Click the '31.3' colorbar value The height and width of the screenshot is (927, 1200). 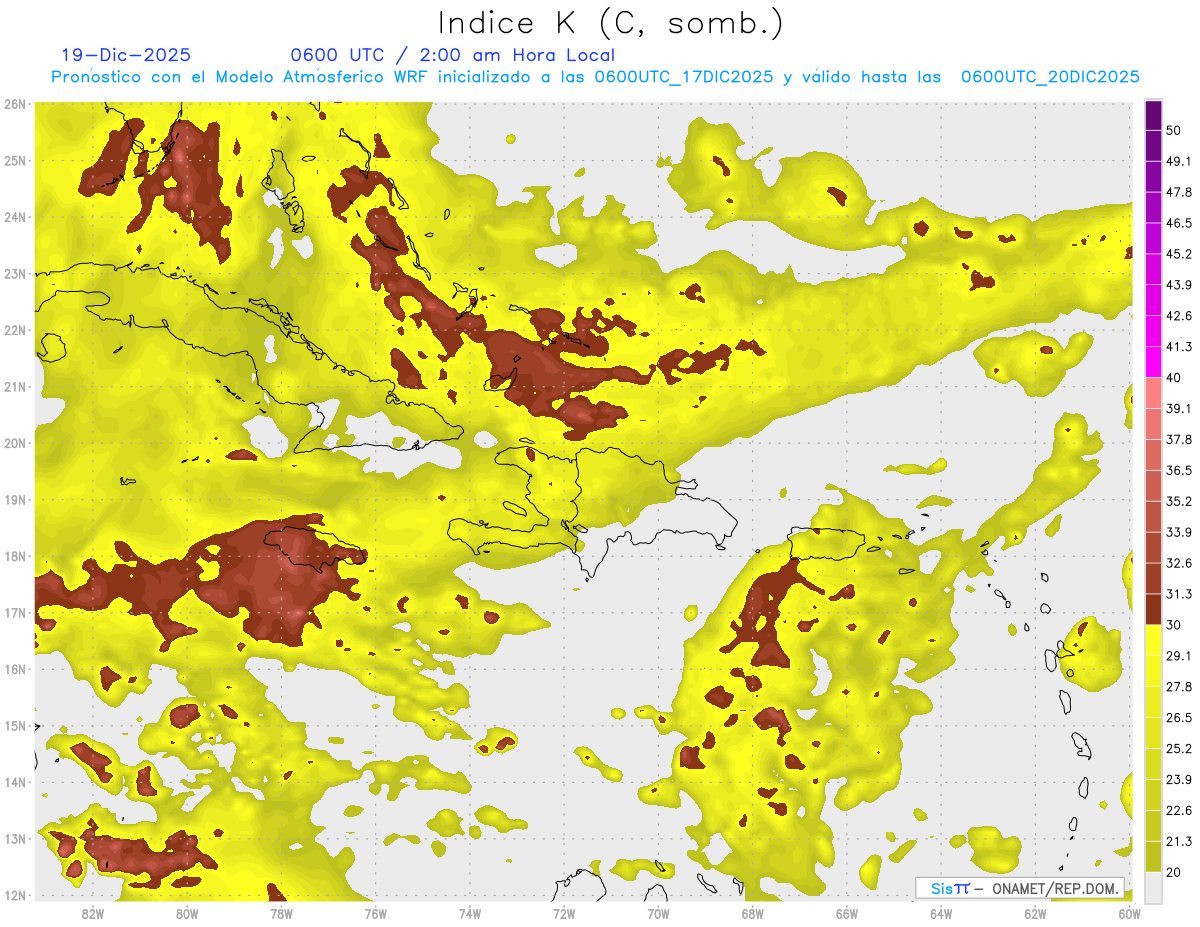(x=1178, y=594)
